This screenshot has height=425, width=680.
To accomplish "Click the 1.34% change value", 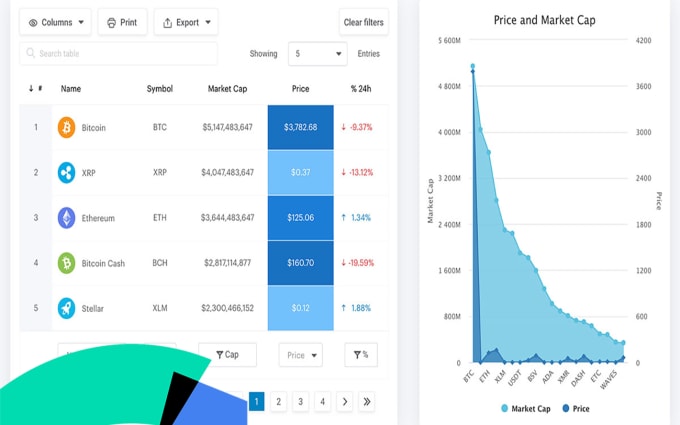I will coord(361,218).
